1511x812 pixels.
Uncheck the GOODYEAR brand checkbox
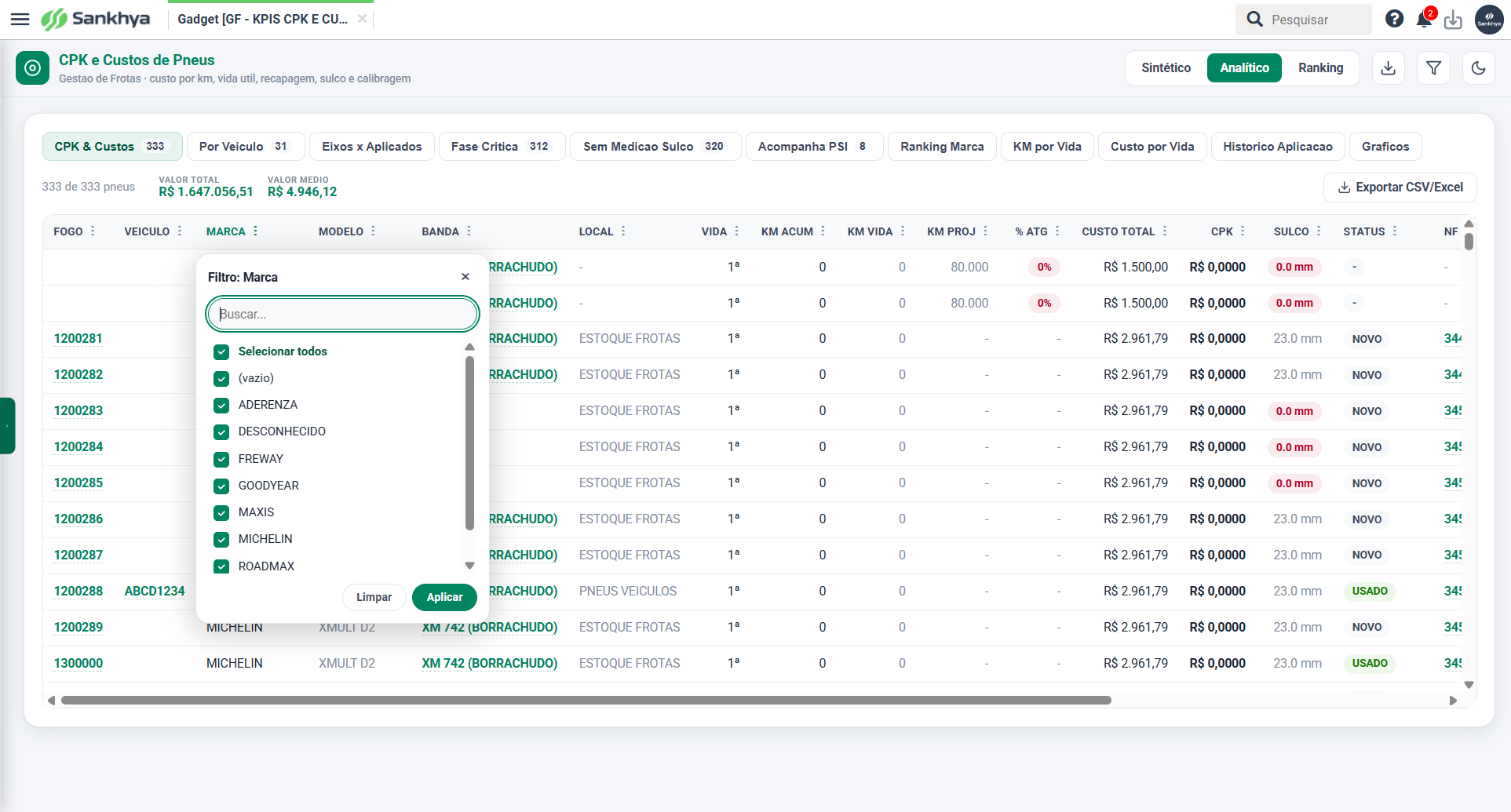221,486
